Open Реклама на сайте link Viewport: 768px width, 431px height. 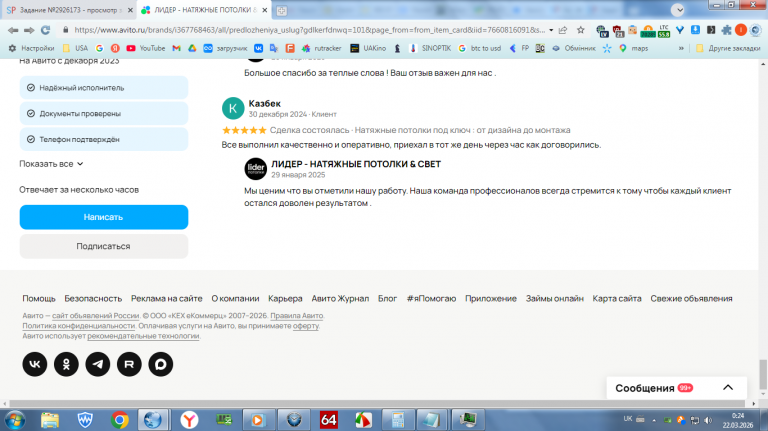pos(167,298)
